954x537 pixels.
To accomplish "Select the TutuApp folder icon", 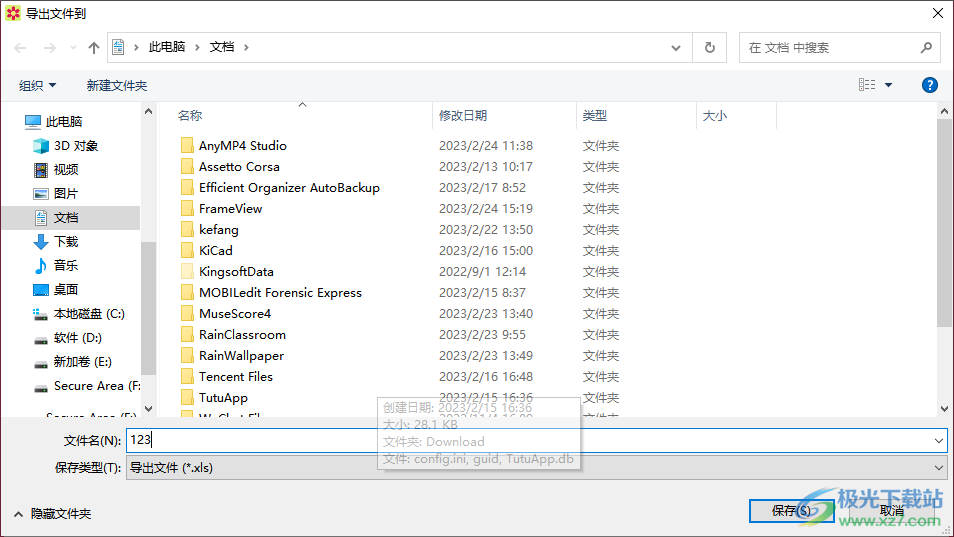I will tap(187, 398).
